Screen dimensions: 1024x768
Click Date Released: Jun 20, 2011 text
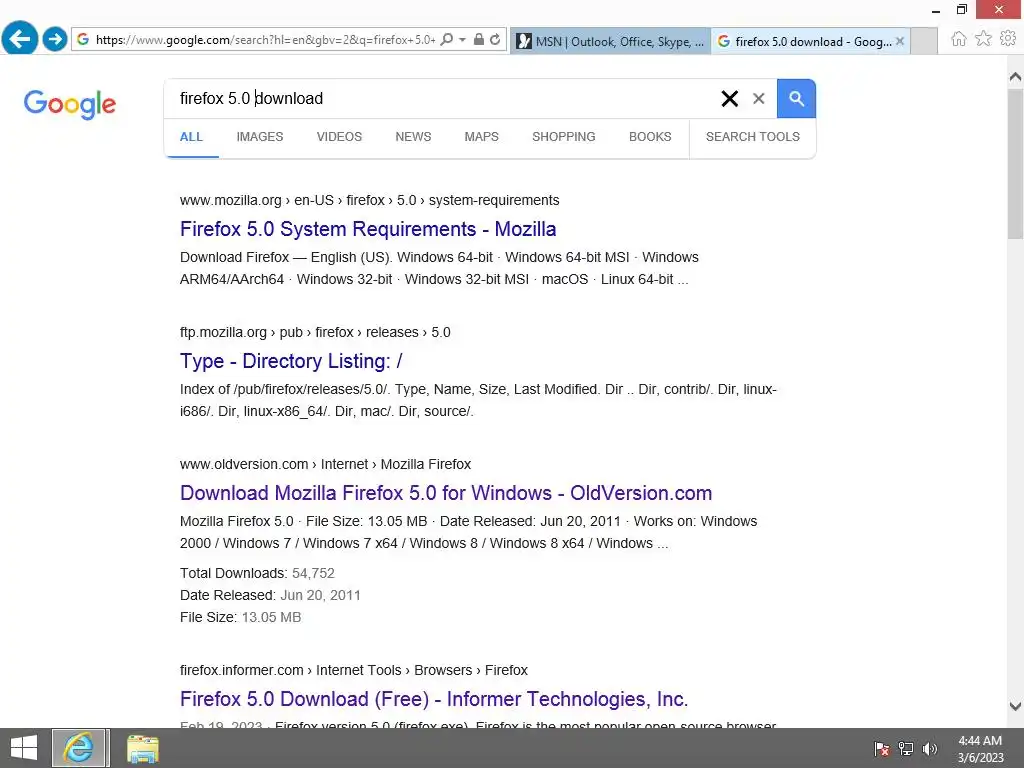pos(270,596)
